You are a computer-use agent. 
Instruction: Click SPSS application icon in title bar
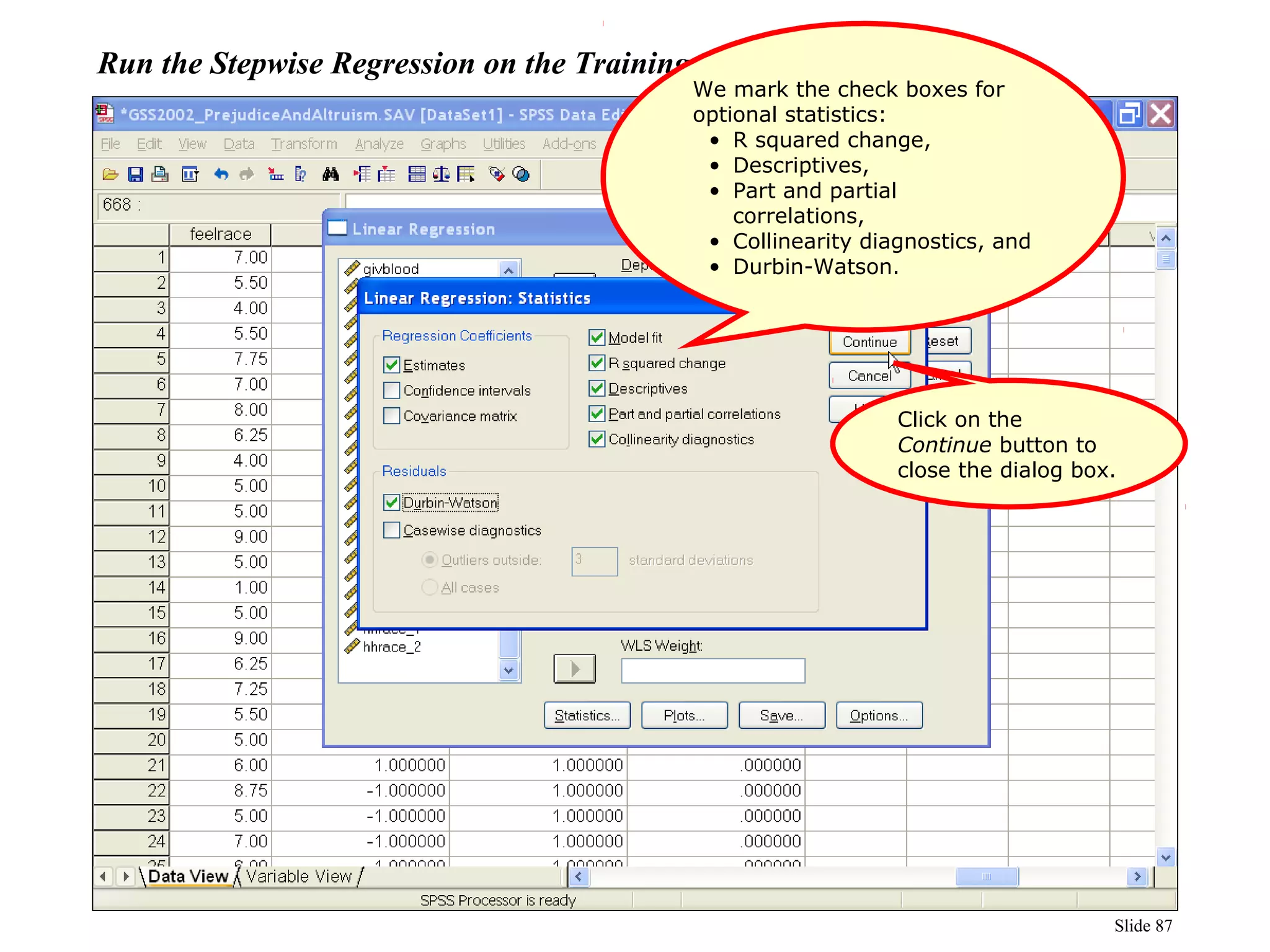(x=105, y=114)
